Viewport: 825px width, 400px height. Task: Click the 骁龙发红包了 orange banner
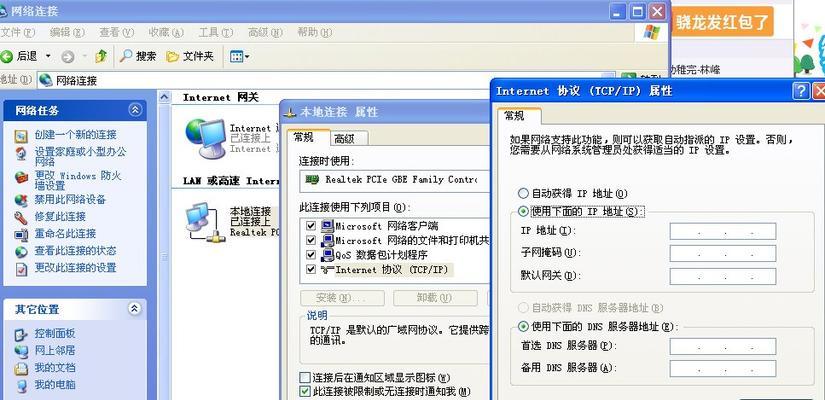(x=722, y=22)
